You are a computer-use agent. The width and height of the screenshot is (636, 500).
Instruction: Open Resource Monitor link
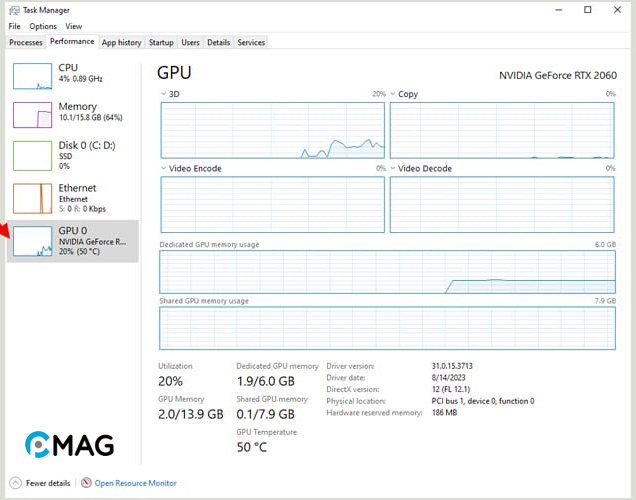tap(135, 483)
